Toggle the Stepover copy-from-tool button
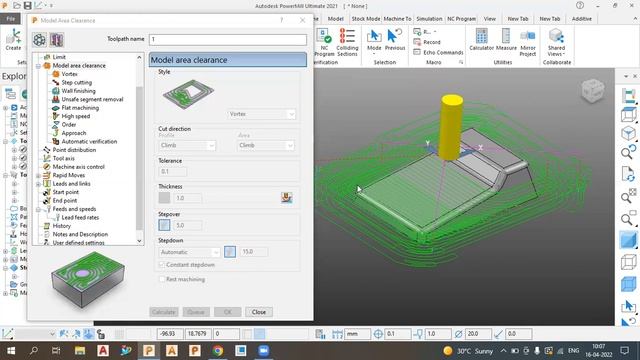 [x=164, y=225]
